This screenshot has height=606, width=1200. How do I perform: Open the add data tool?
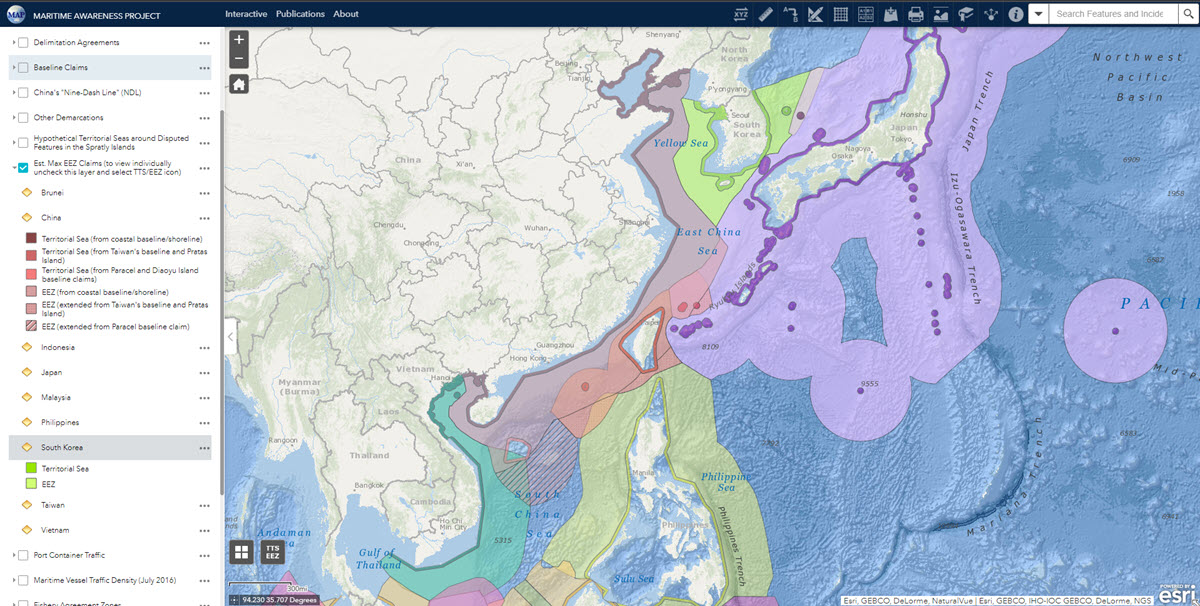[891, 14]
